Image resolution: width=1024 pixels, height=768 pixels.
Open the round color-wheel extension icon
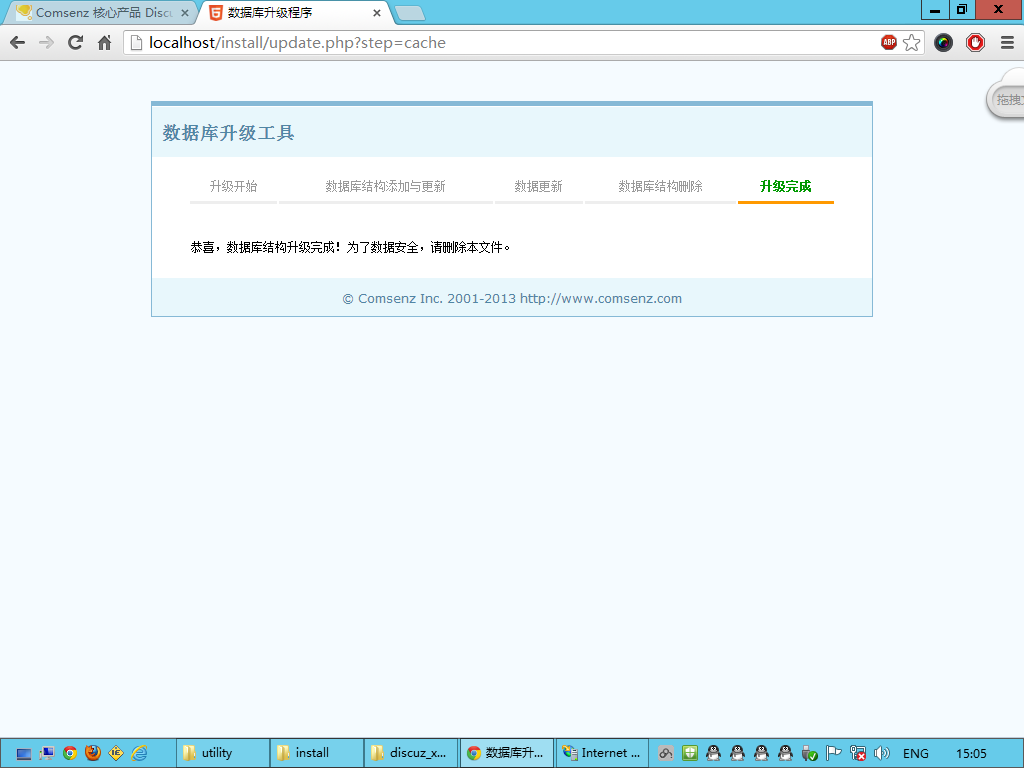coord(943,43)
